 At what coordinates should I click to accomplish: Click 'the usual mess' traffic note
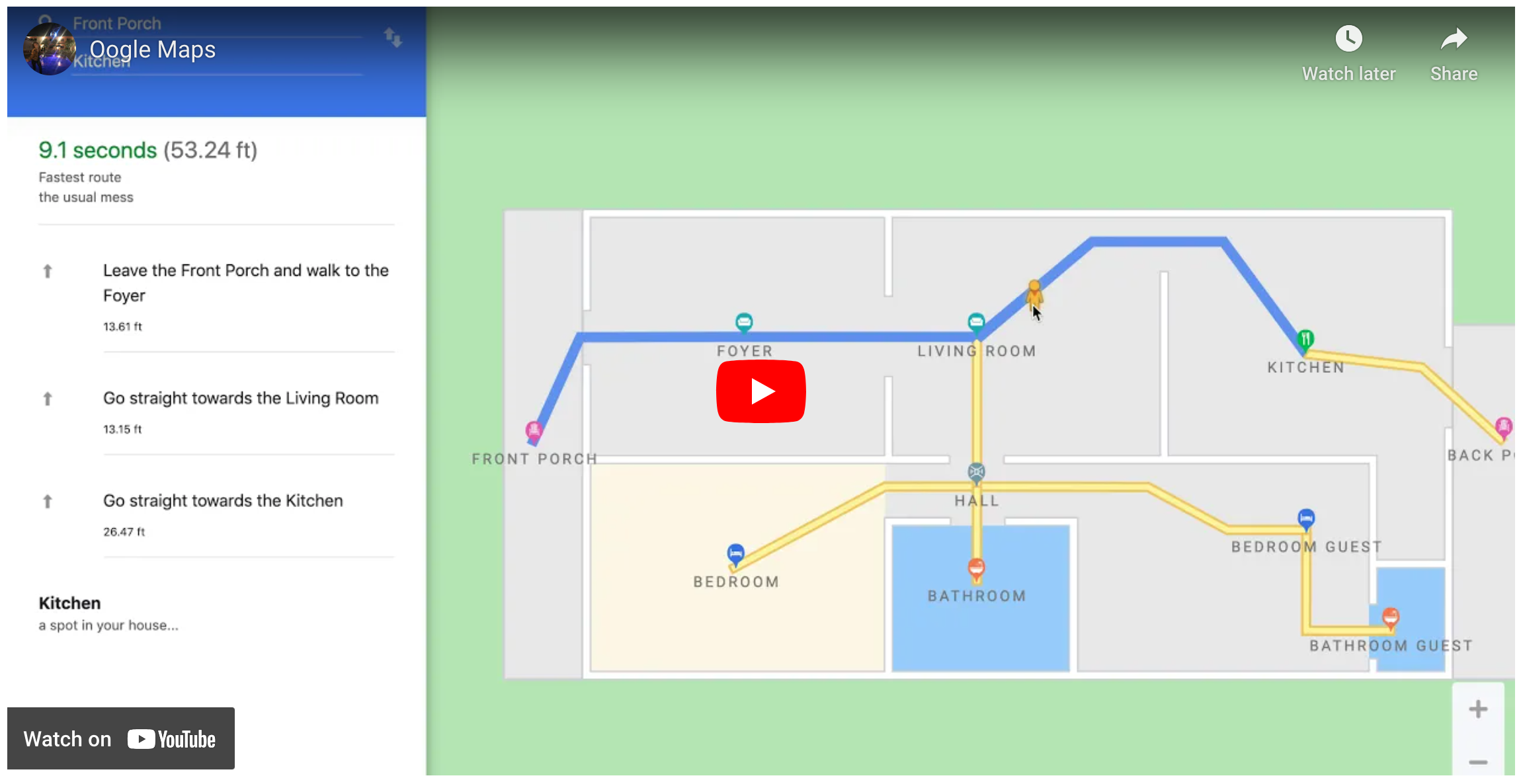coord(86,197)
